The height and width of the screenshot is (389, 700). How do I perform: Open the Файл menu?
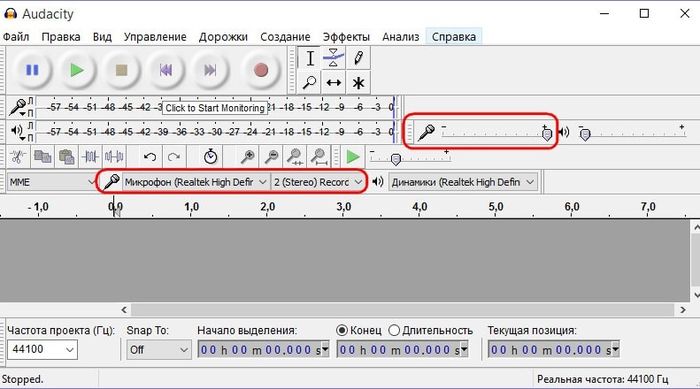tap(16, 37)
